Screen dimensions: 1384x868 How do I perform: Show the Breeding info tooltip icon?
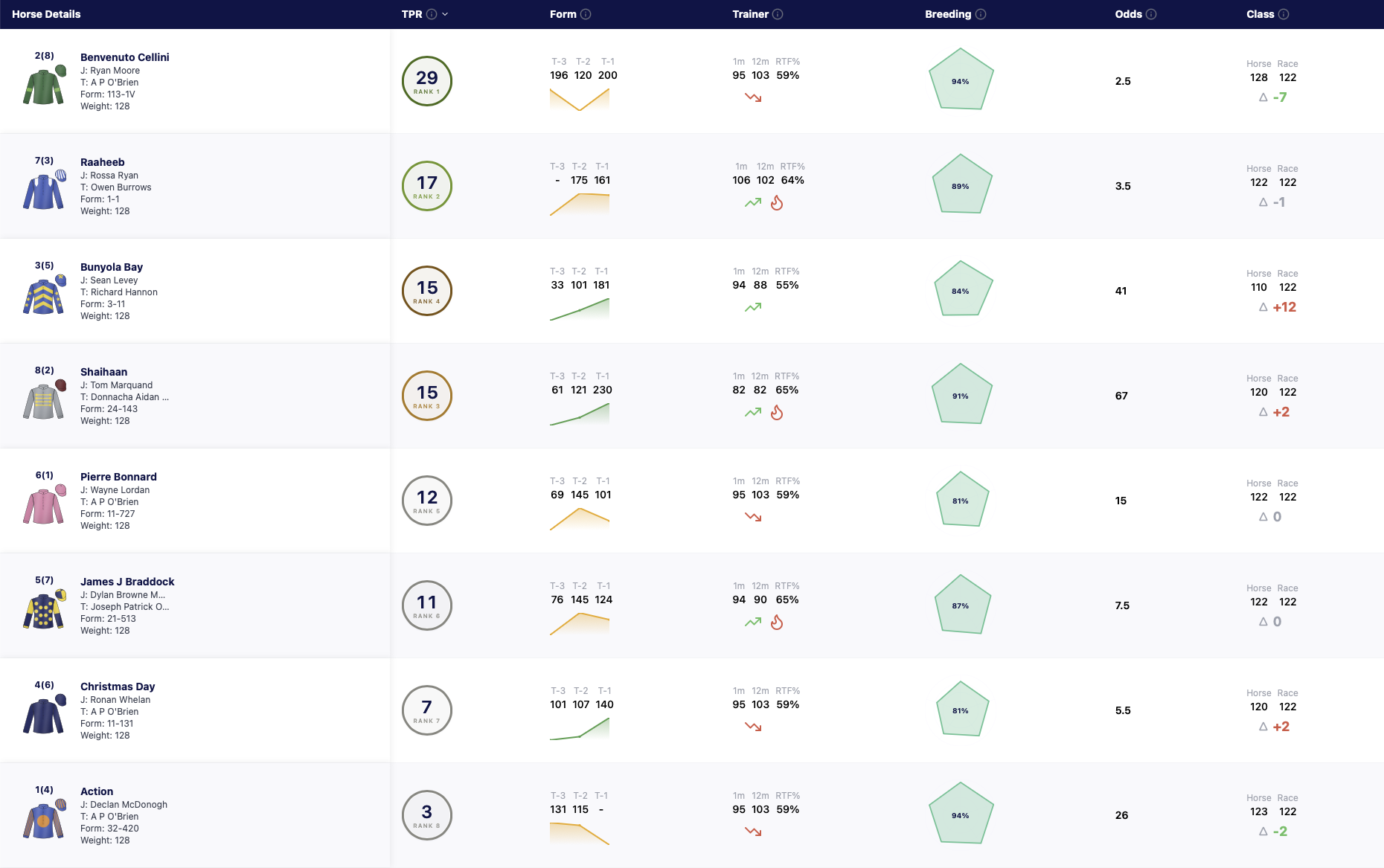pyautogui.click(x=981, y=14)
